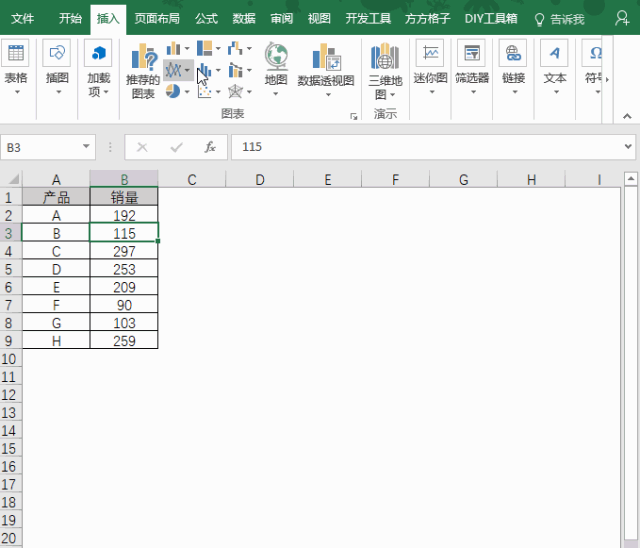This screenshot has height=548, width=640.
Task: Click the insert pie chart icon
Action: [x=173, y=91]
